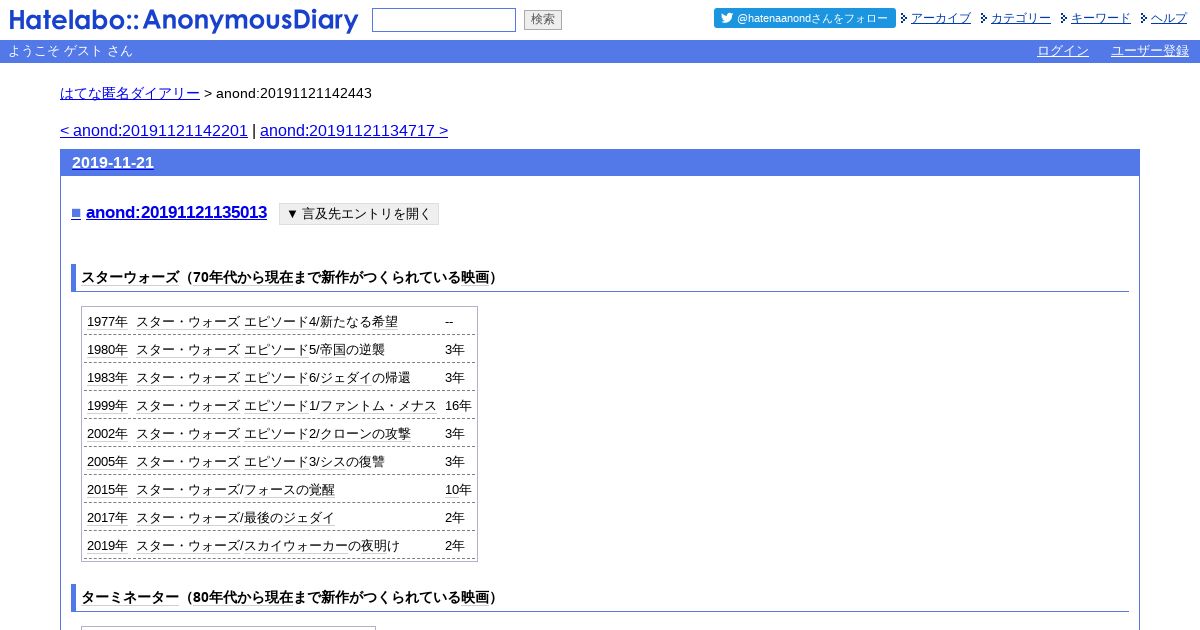Expand 言及先エントリを開く
The width and height of the screenshot is (1200, 630).
tap(359, 214)
